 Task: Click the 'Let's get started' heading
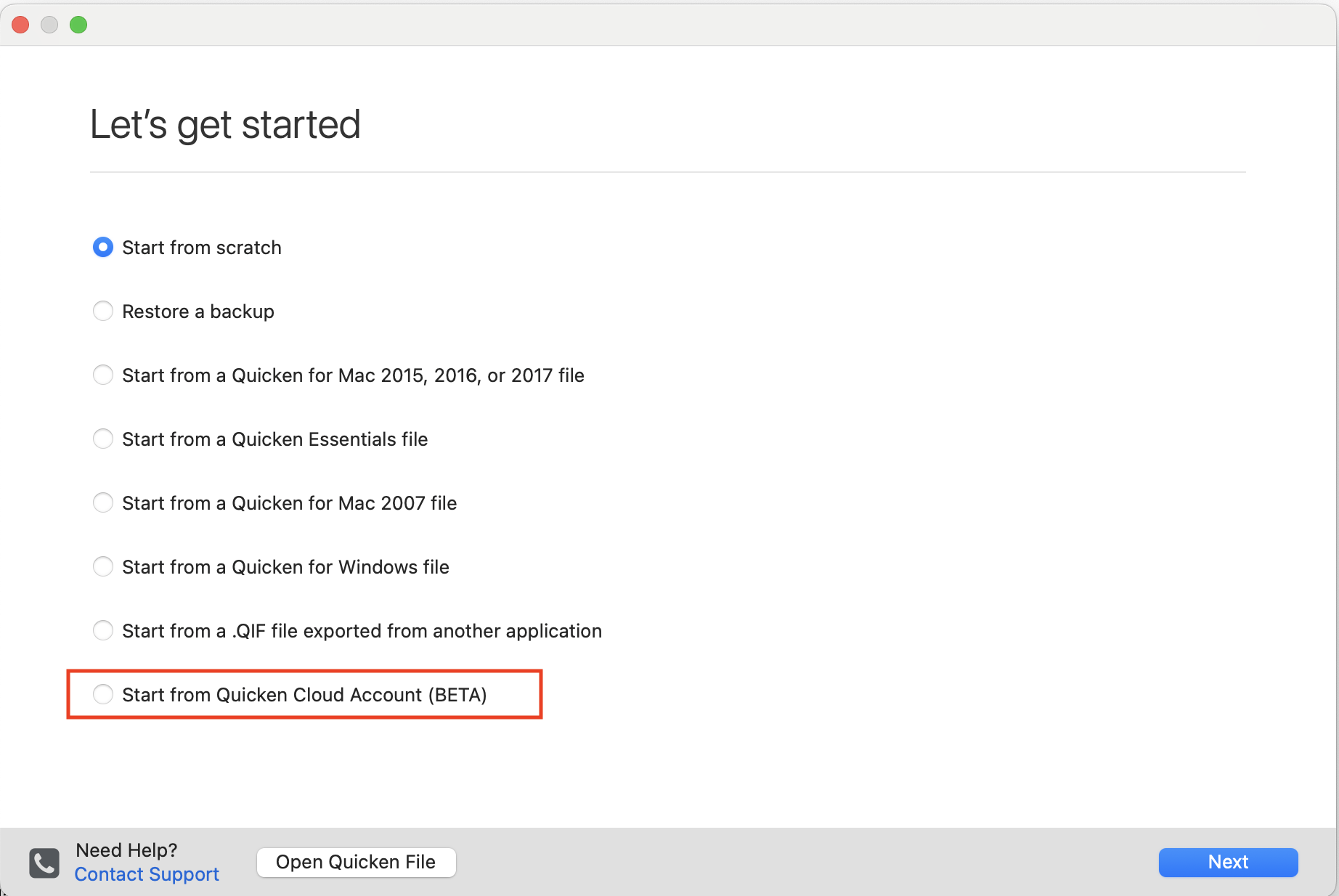coord(225,123)
